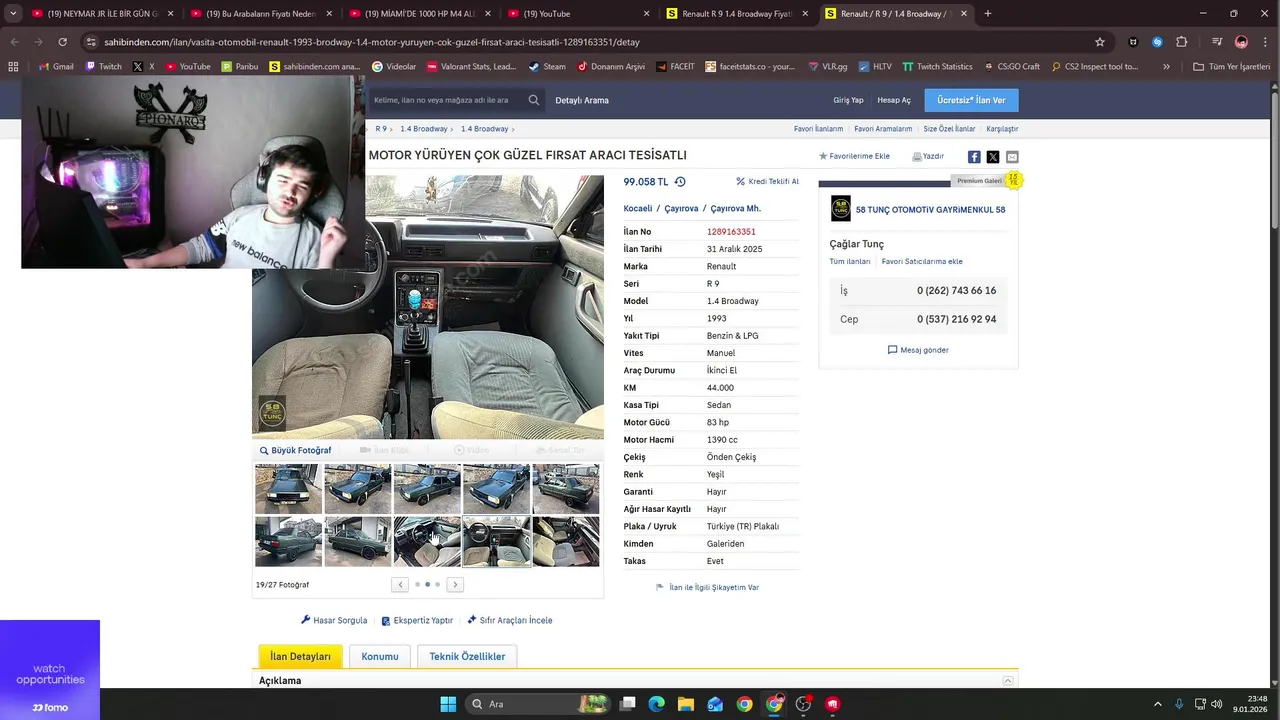Viewport: 1280px width, 720px height.
Task: Click the search magnifier icon in site header
Action: [534, 100]
